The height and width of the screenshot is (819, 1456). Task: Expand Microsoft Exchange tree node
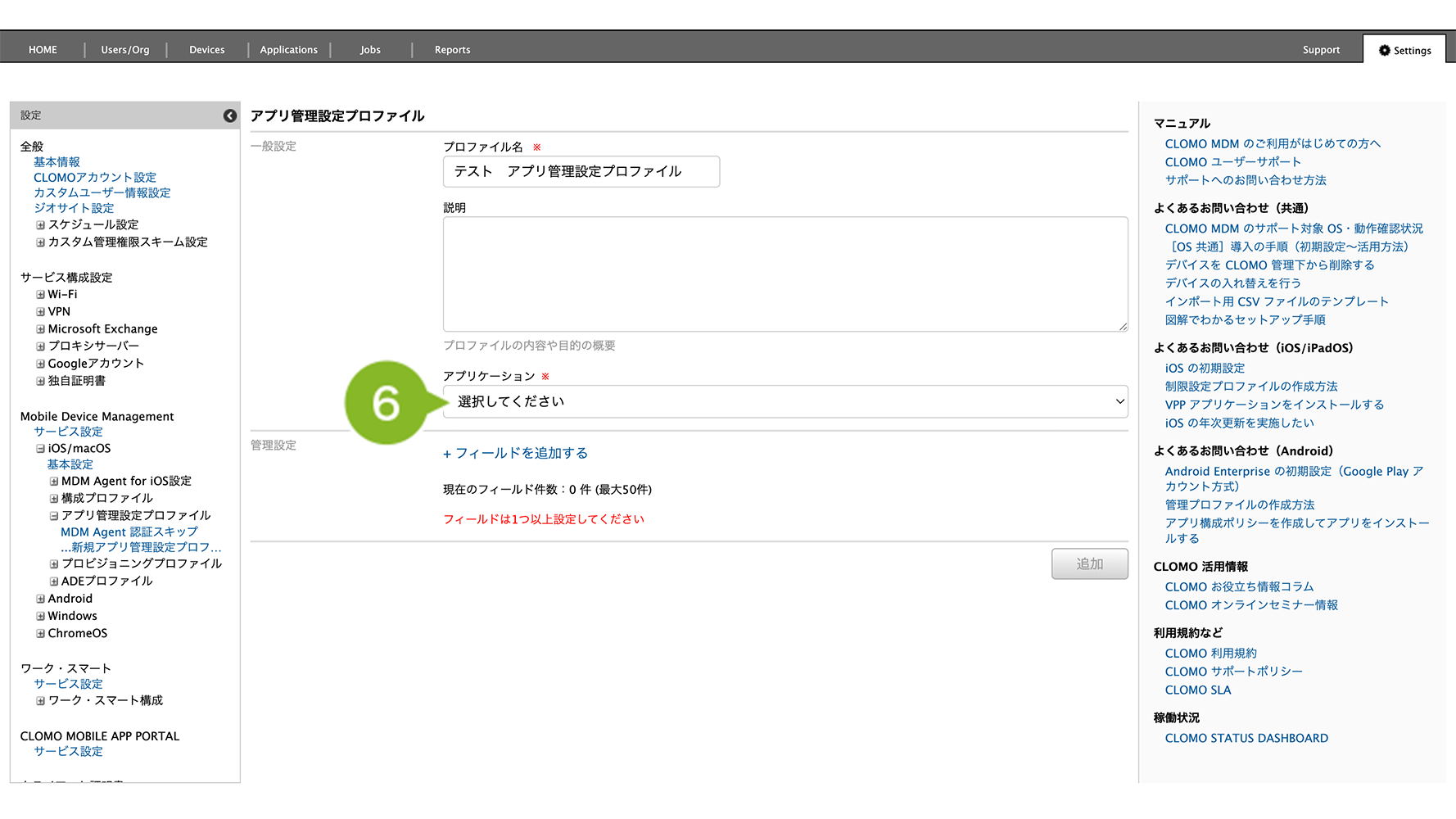click(40, 329)
